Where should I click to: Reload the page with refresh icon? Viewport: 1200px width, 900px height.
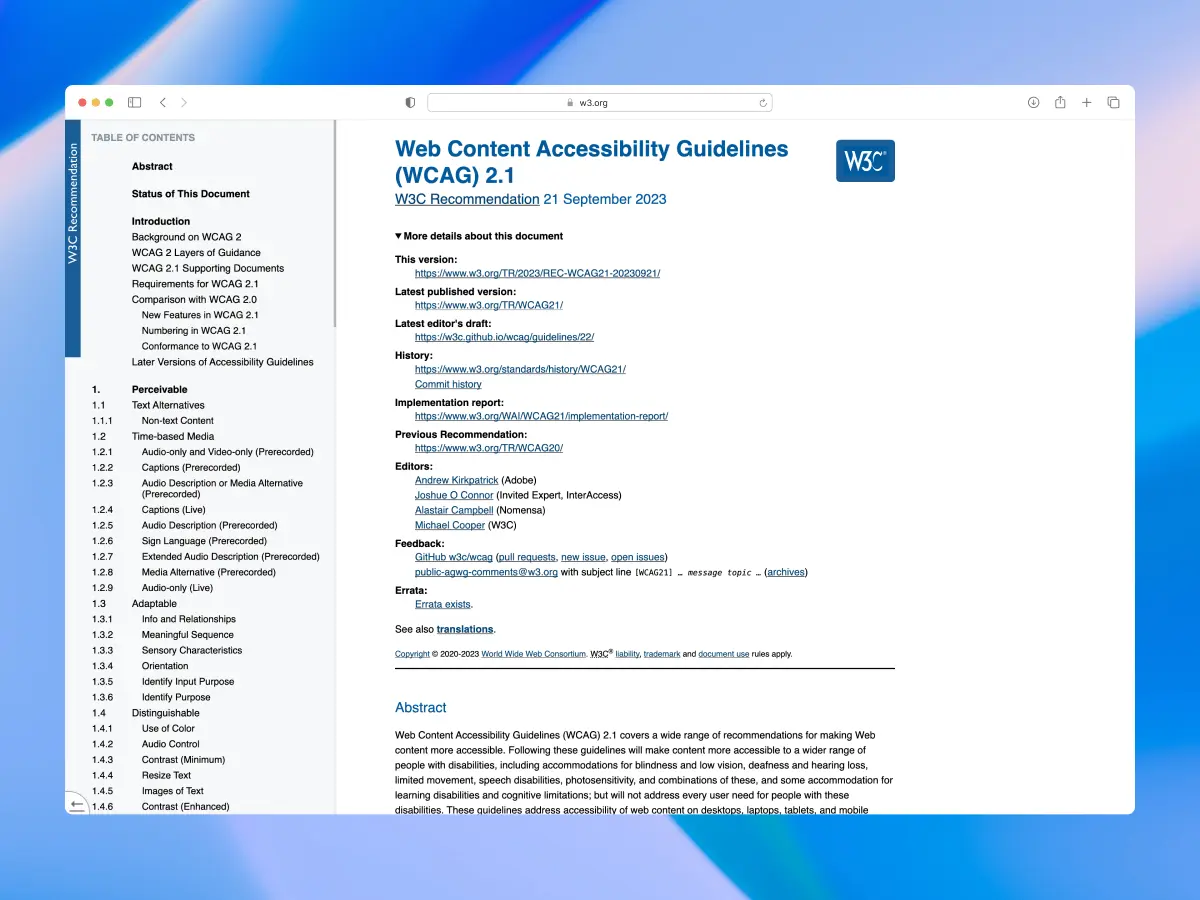point(763,102)
